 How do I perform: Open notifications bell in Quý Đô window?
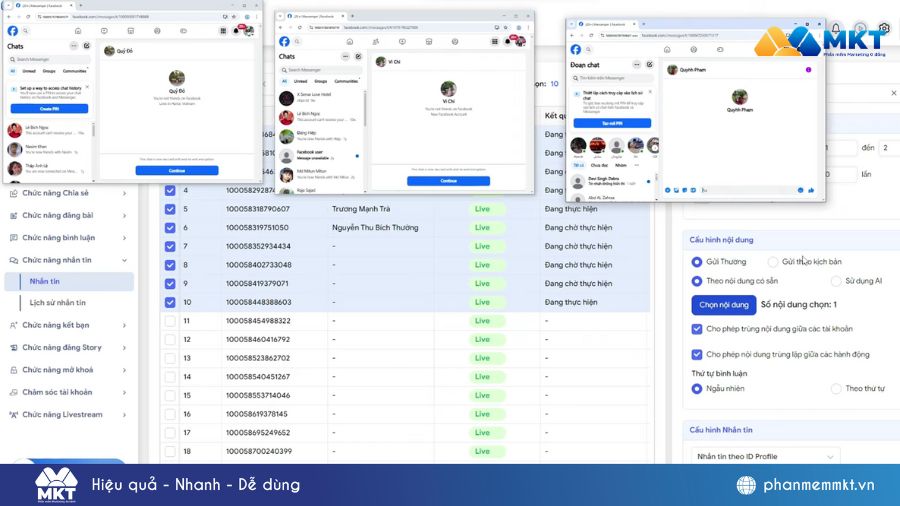(236, 31)
